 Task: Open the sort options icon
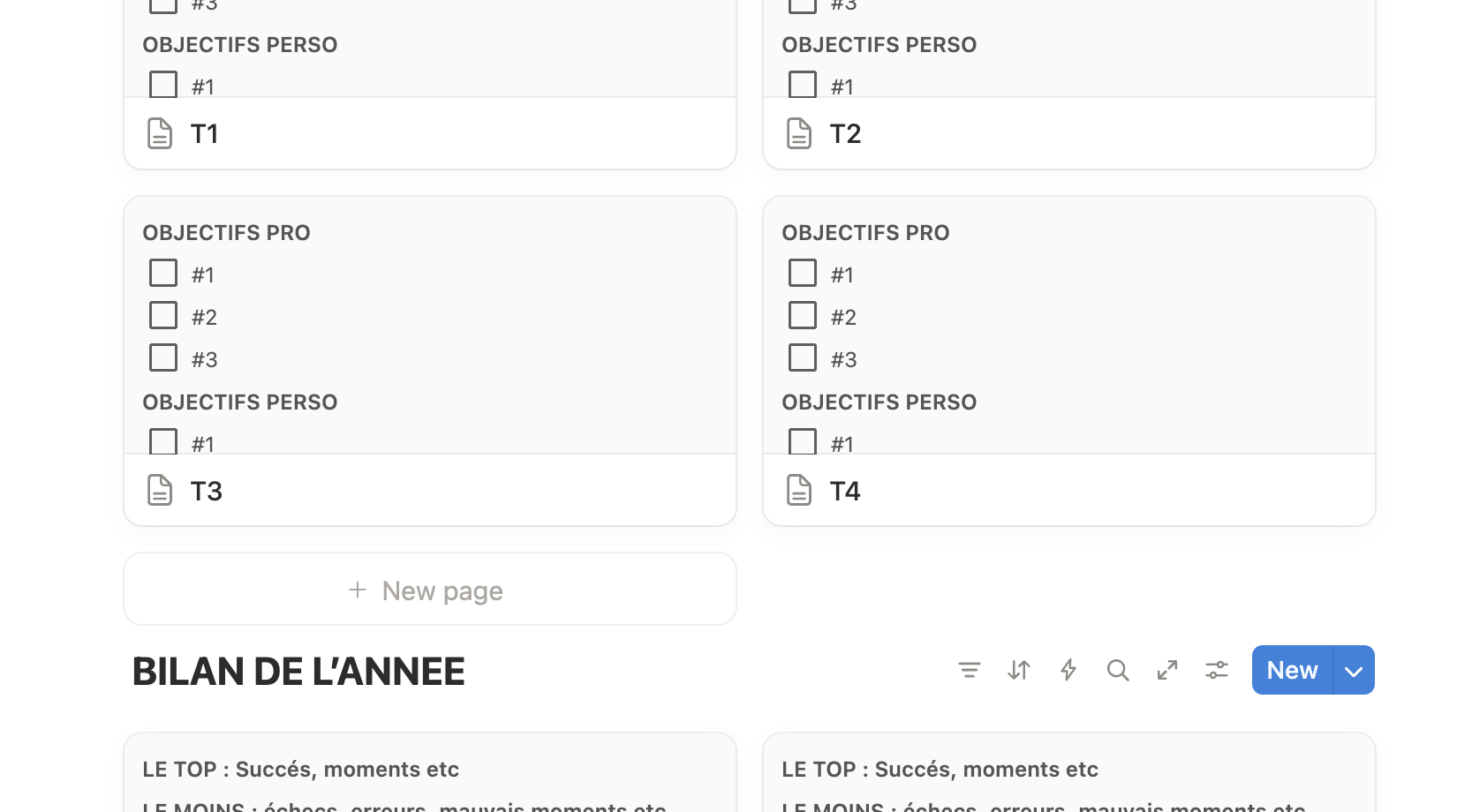click(x=1018, y=671)
